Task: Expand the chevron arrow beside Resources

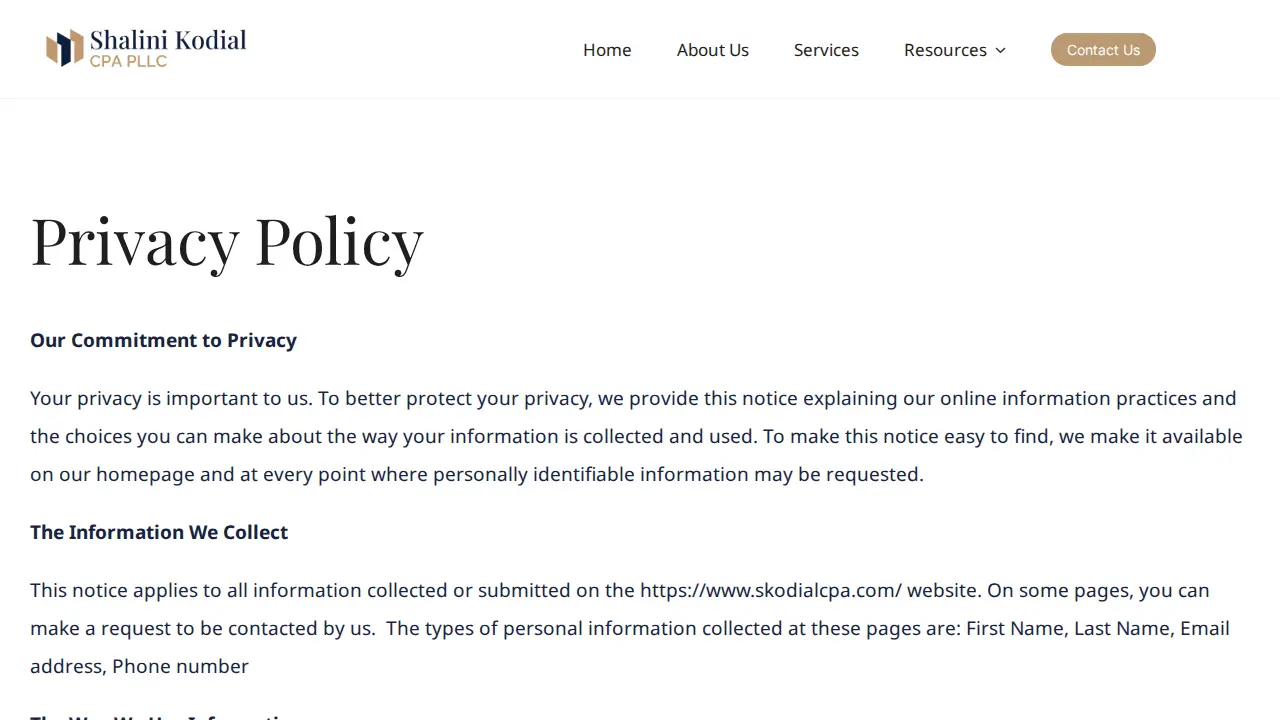Action: pyautogui.click(x=1000, y=50)
